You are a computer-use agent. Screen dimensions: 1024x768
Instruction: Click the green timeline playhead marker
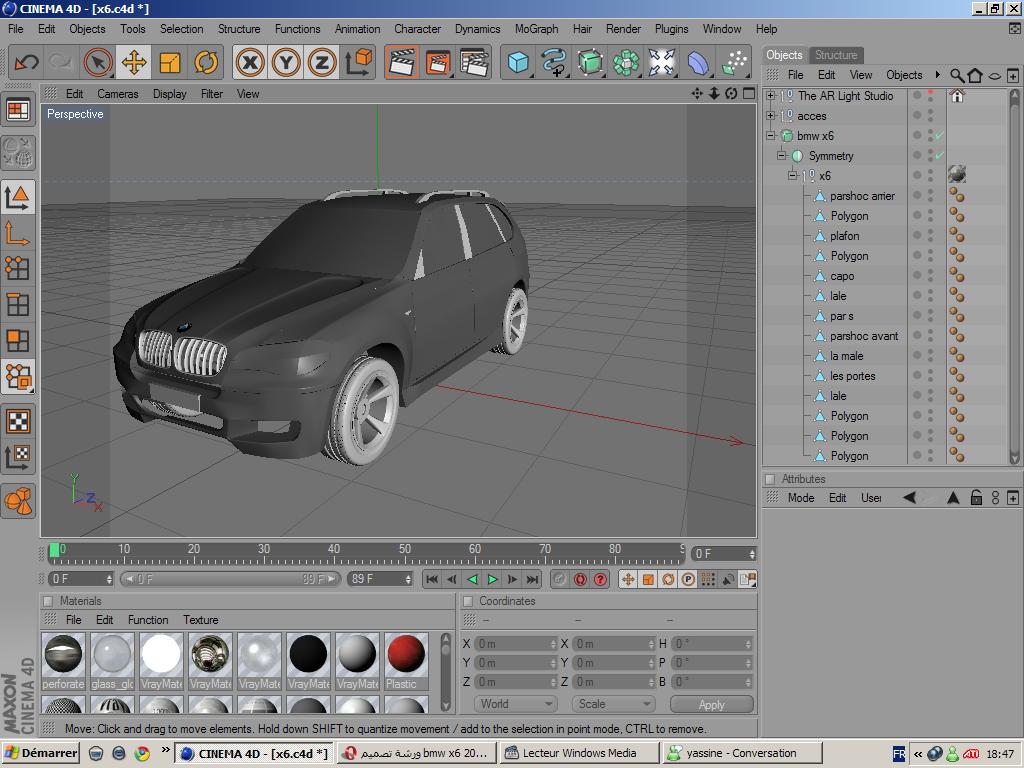pyautogui.click(x=54, y=550)
